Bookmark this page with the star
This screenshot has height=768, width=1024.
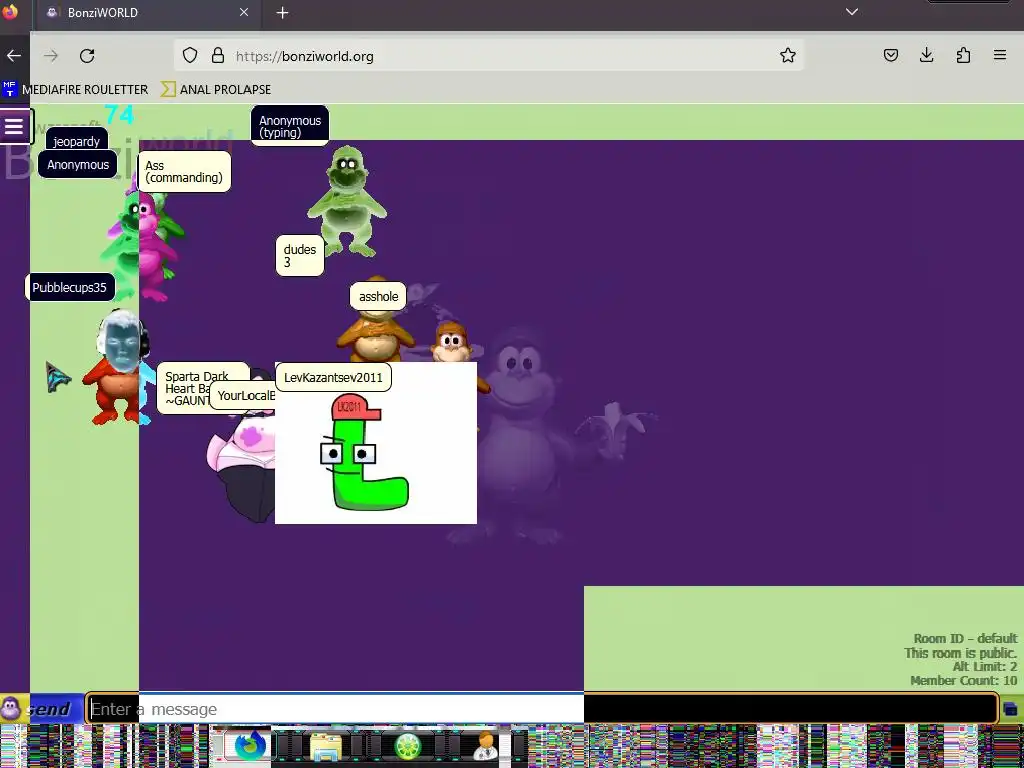(x=788, y=56)
